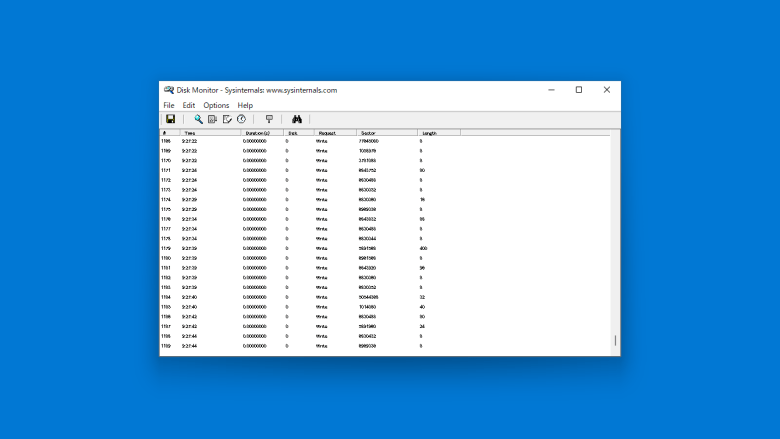Click the Time cell of row 1180
780x439 pixels.
point(190,258)
